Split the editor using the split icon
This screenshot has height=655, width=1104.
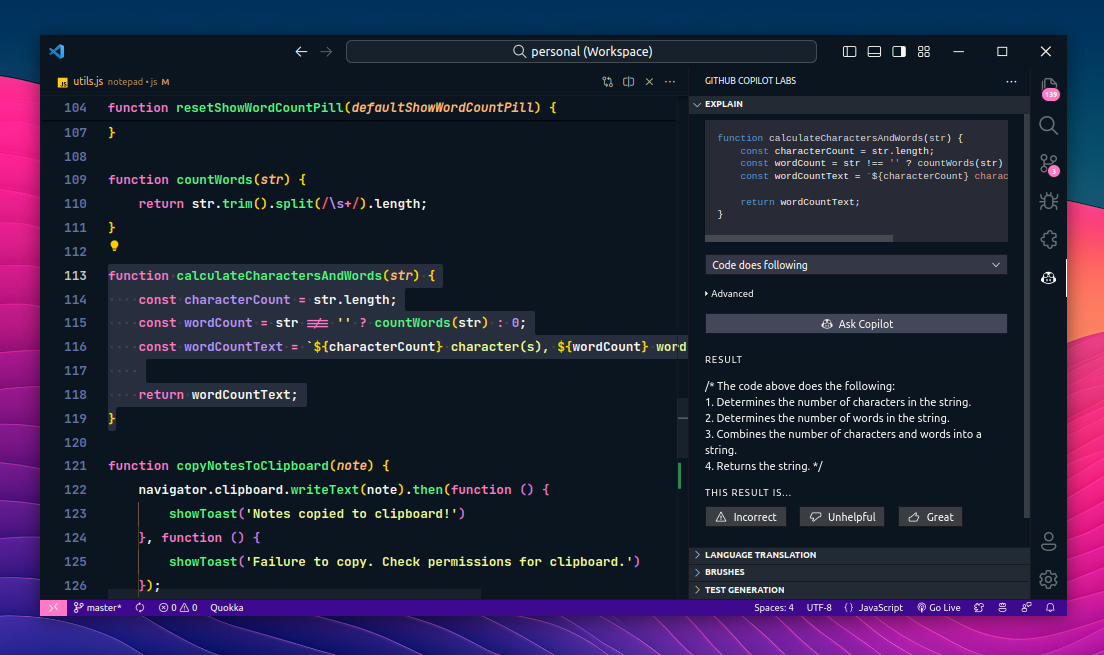(628, 81)
